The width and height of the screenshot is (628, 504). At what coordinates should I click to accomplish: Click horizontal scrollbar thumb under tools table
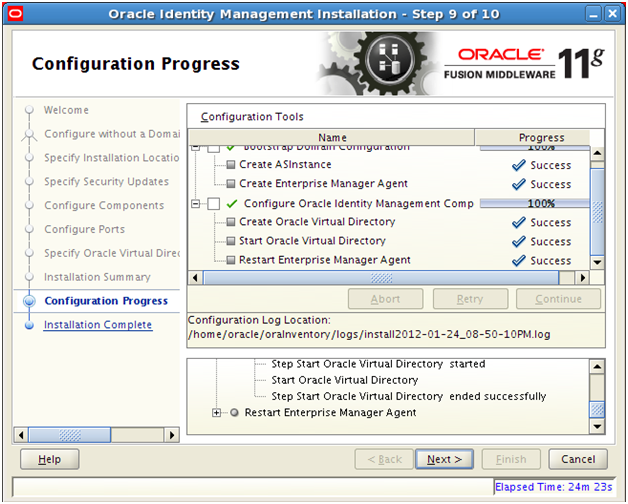(381, 277)
